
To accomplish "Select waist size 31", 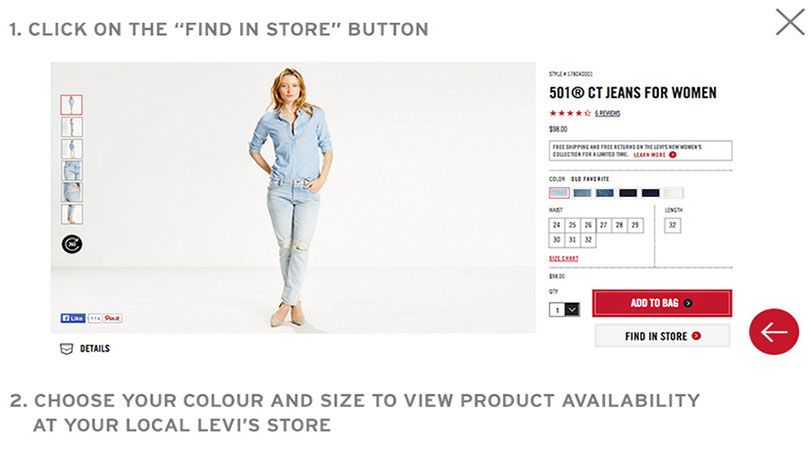I will [572, 240].
